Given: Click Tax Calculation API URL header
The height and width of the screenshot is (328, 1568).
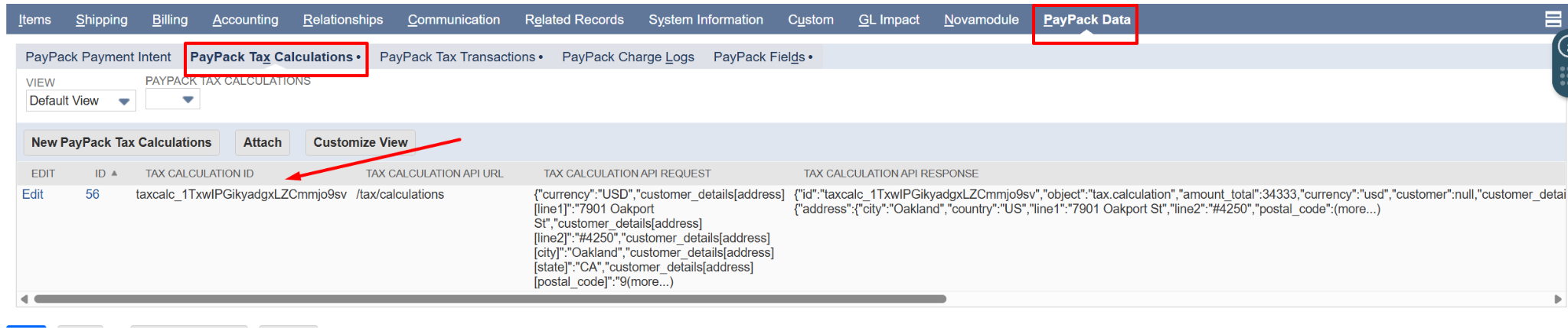Looking at the screenshot, I should [434, 174].
